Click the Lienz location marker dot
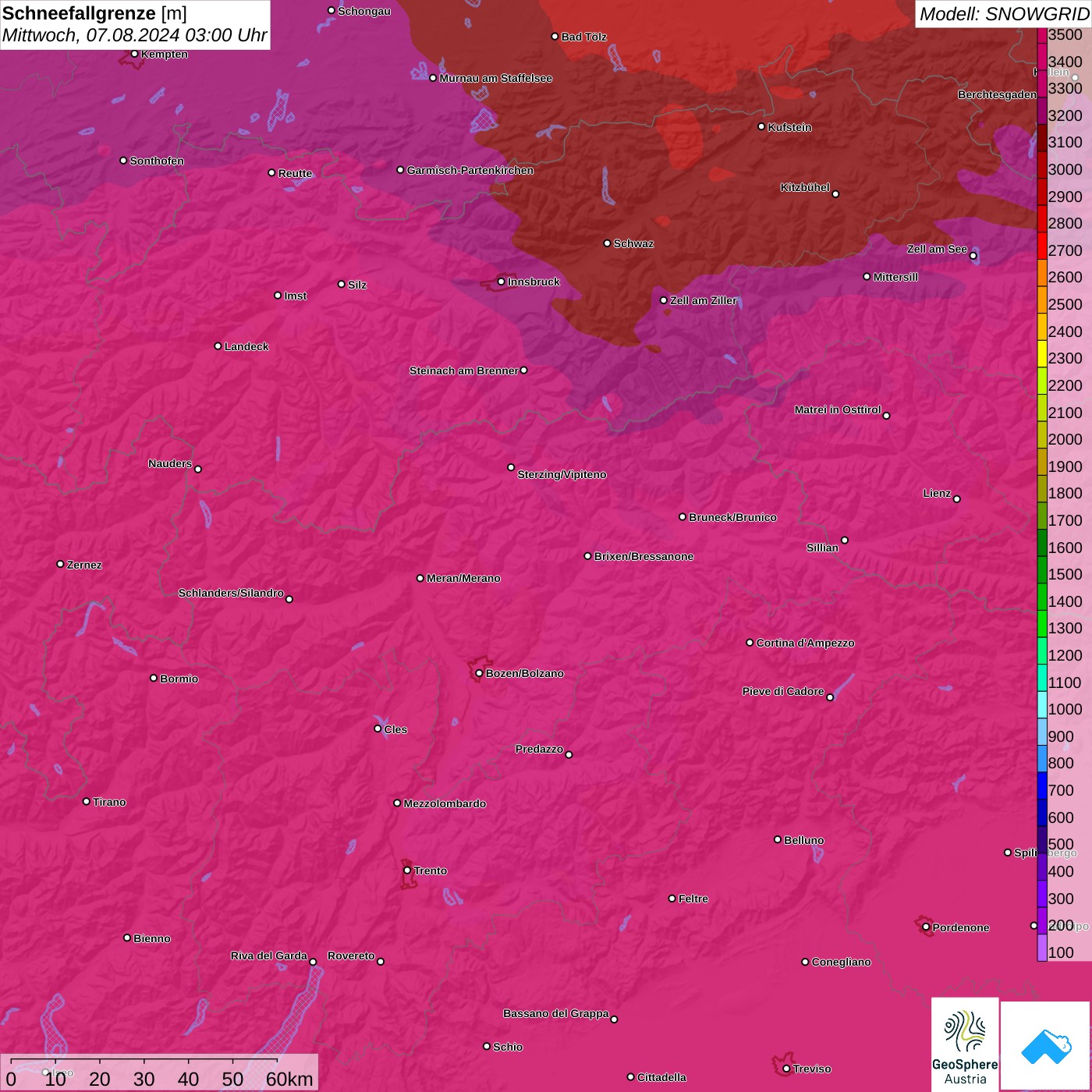Viewport: 1092px width, 1092px height. click(x=957, y=498)
